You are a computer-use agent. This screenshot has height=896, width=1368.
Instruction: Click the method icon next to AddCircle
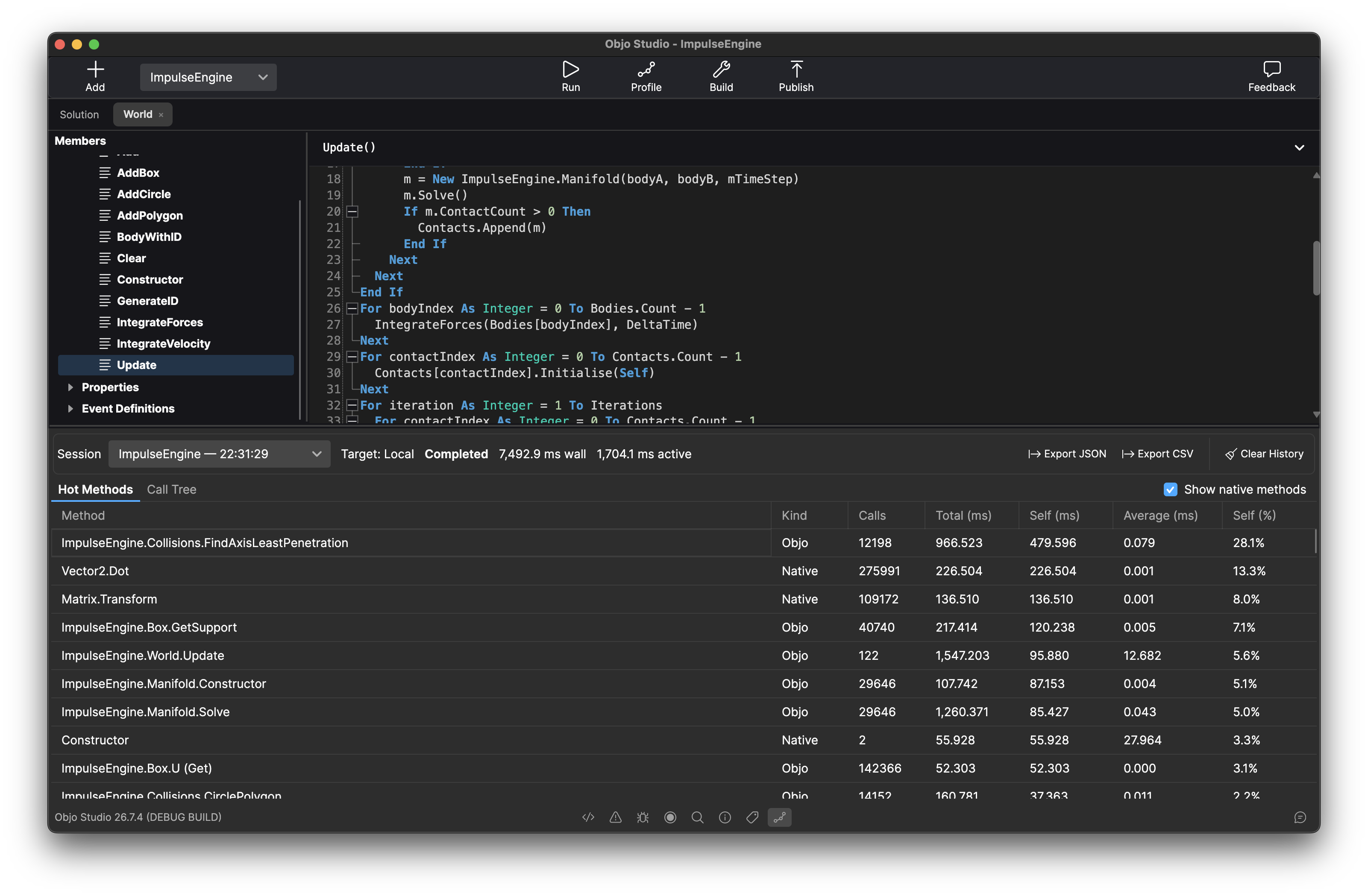click(105, 194)
